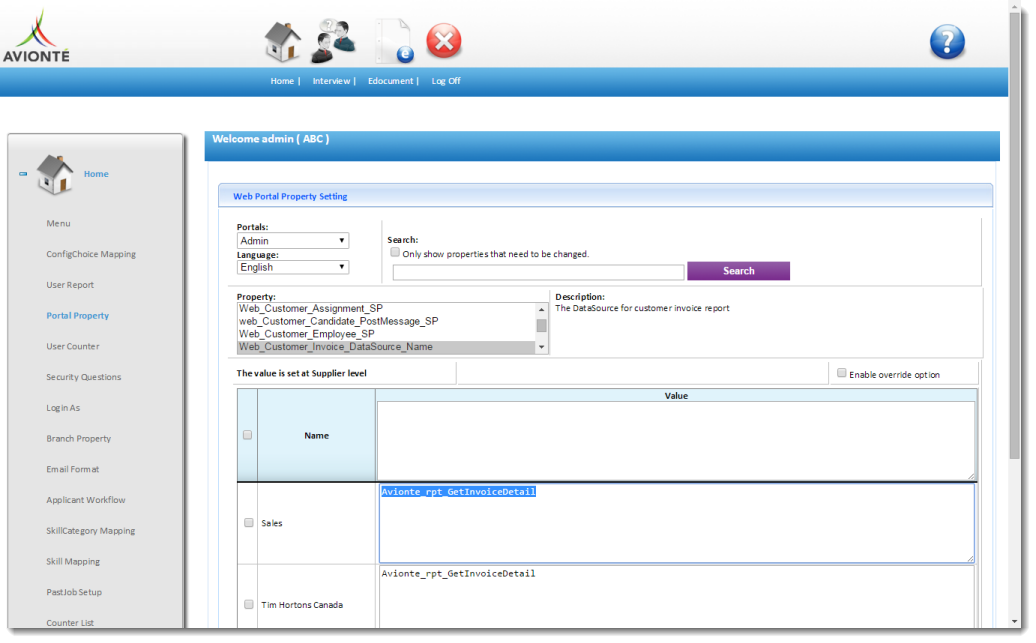Viewport: 1036px width, 643px height.
Task: Click the Home house icon in top toolbar
Action: tap(282, 42)
